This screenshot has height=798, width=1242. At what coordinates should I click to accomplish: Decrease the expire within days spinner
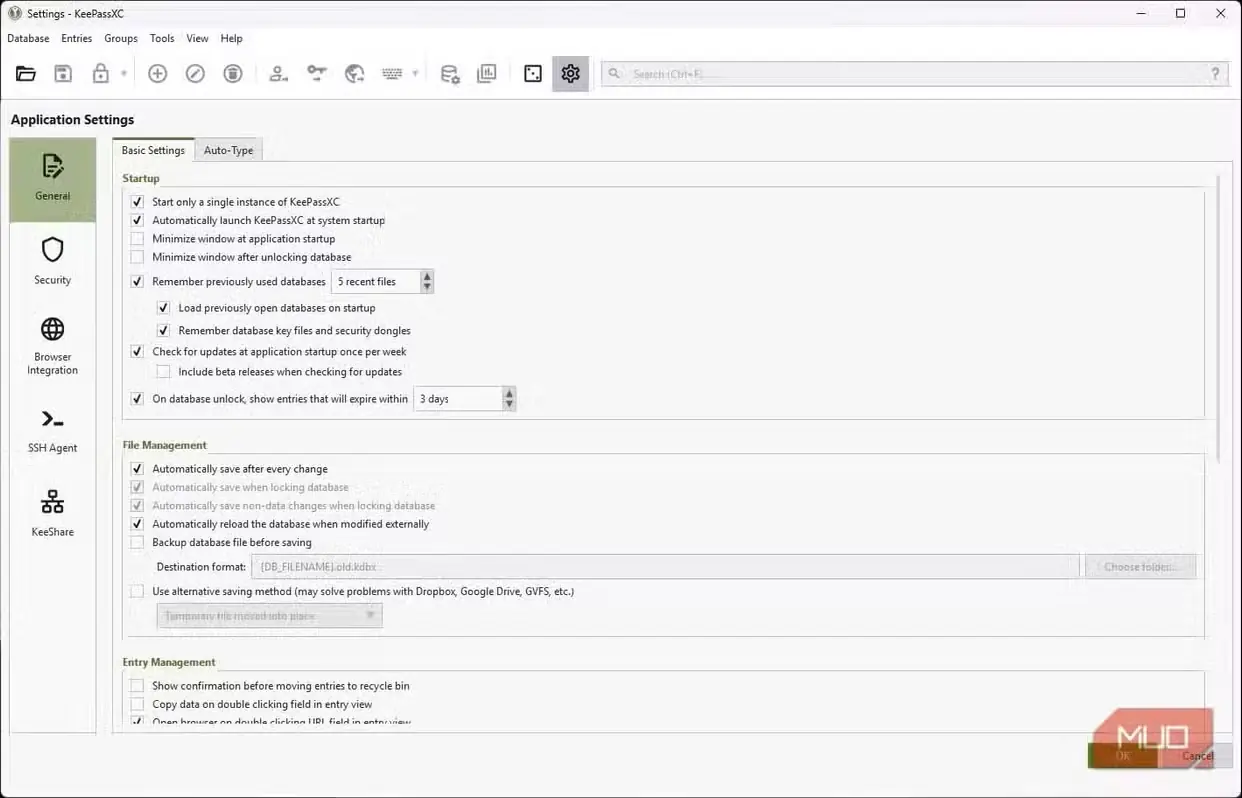pyautogui.click(x=509, y=405)
